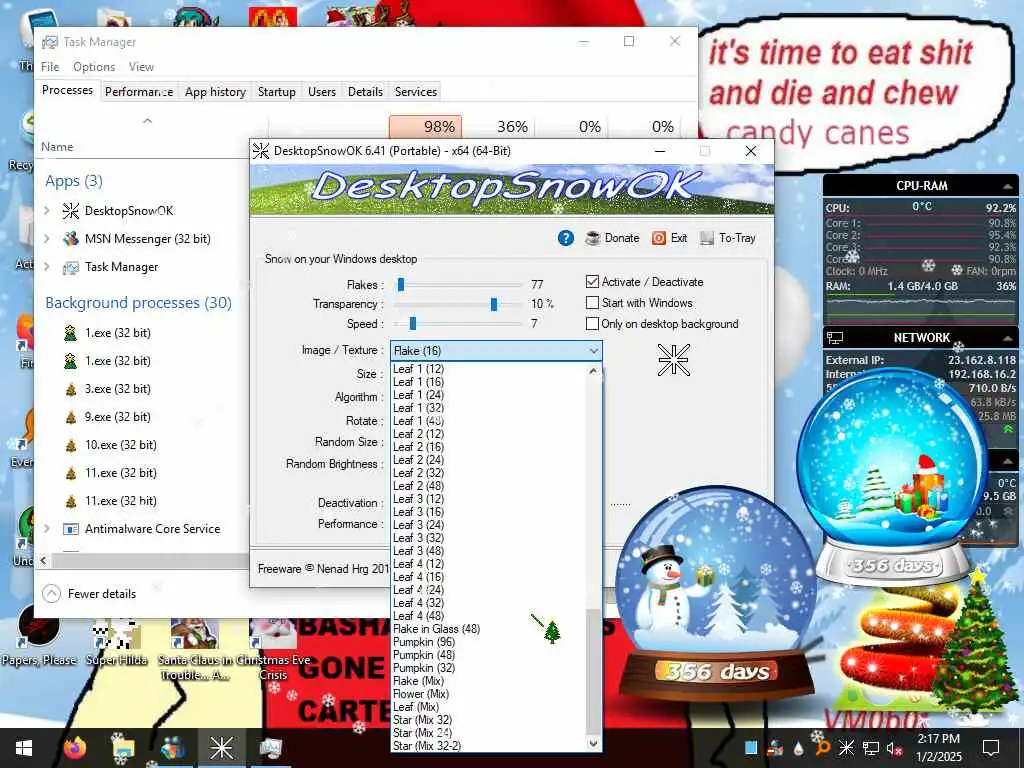This screenshot has width=1024, height=768.
Task: Expand the Antimalware Core Service row
Action: tap(47, 529)
